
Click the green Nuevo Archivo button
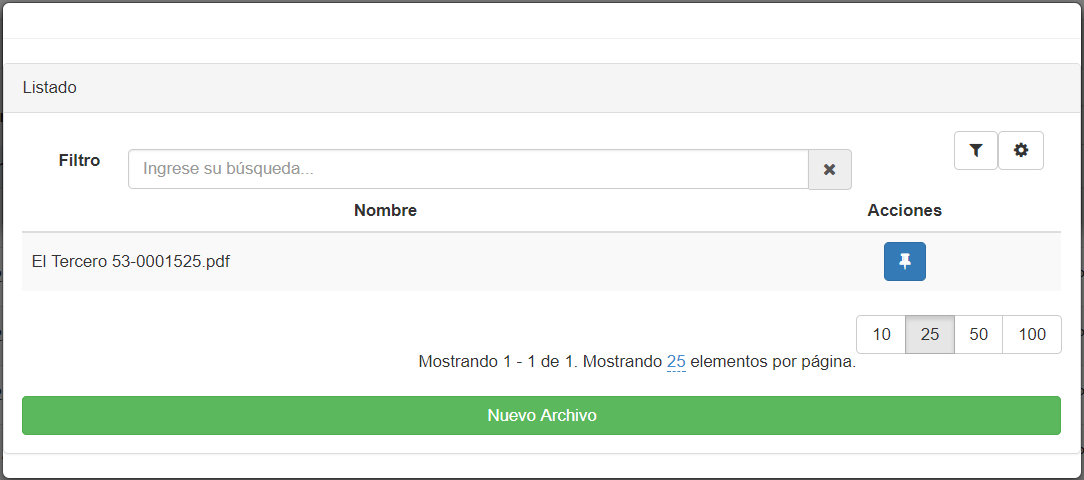[x=541, y=416]
